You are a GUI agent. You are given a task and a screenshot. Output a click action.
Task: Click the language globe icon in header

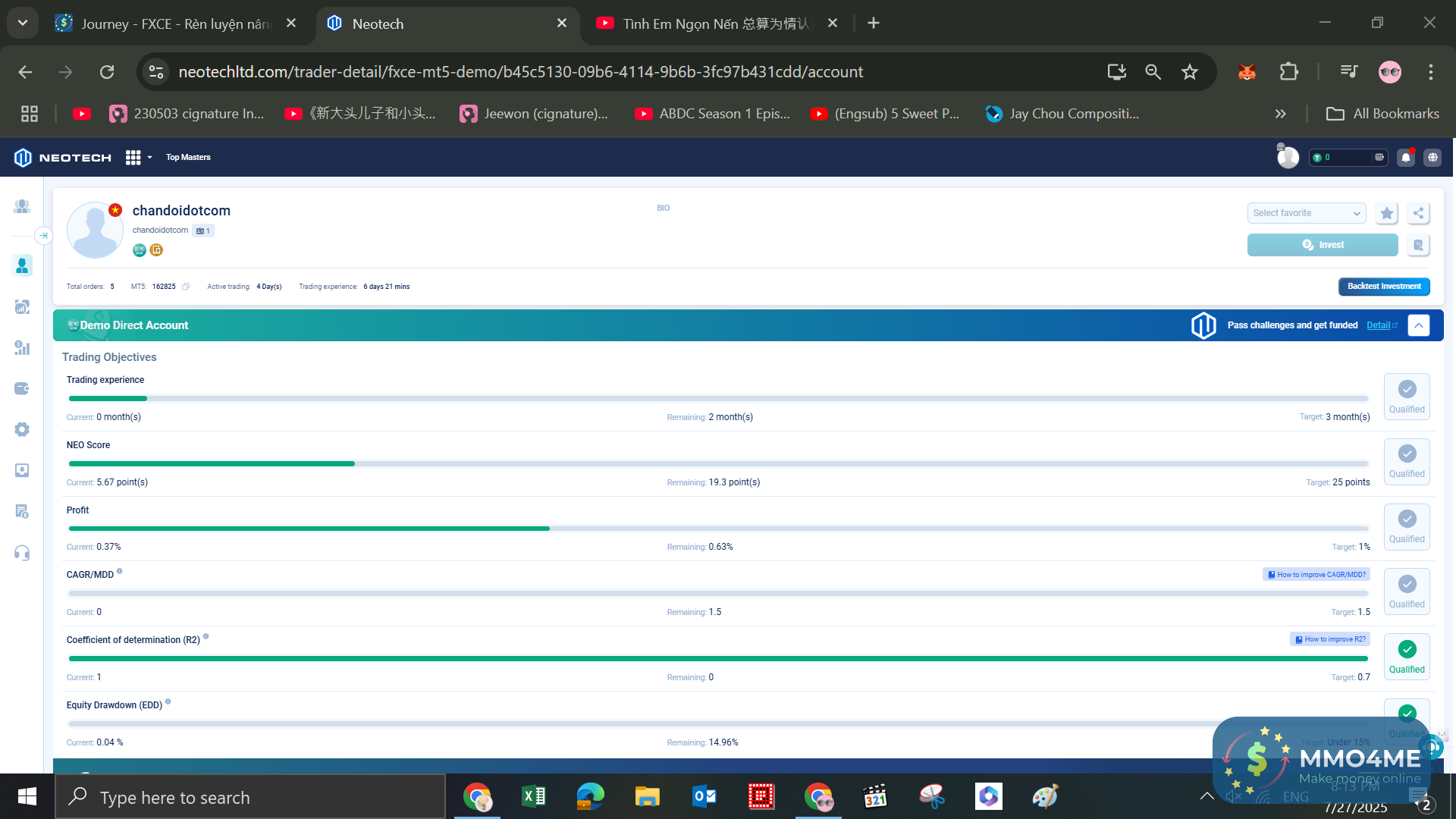[x=1432, y=158]
